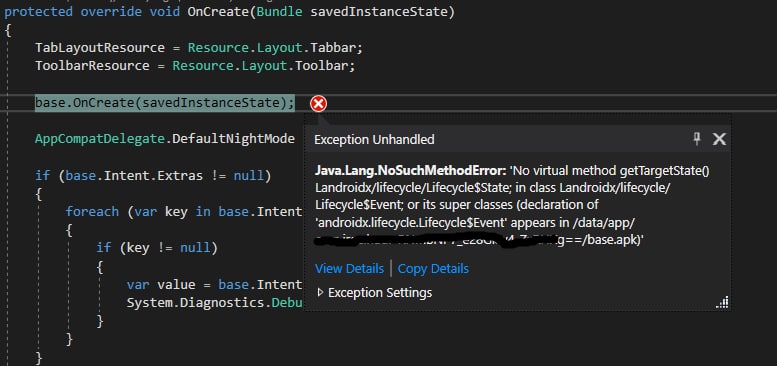The image size is (778, 366).
Task: Click the Java.Lang.NoSuchMethodError exception name
Action: [410, 171]
